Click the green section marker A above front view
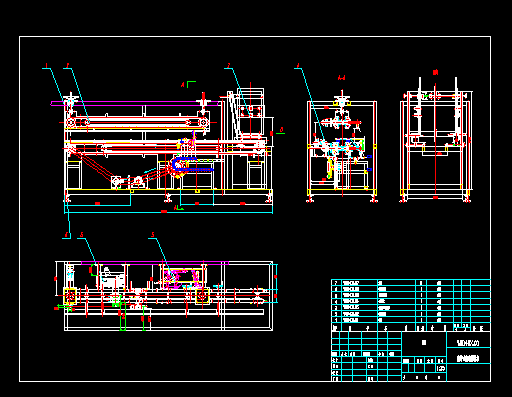 pos(191,84)
